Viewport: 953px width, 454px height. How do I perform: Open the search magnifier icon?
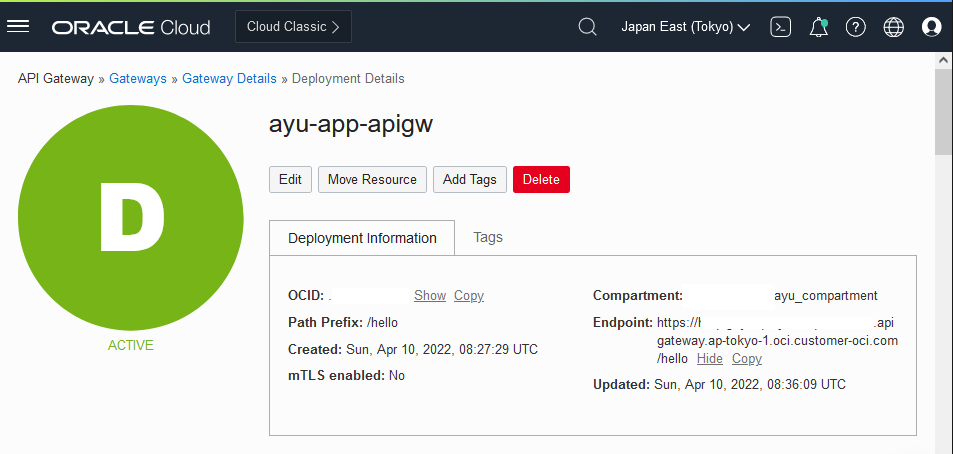pos(587,27)
